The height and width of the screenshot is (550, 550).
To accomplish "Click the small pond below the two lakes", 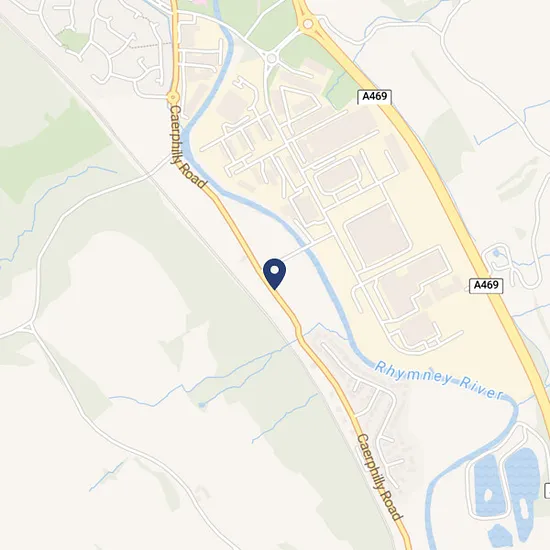I will tap(501, 536).
